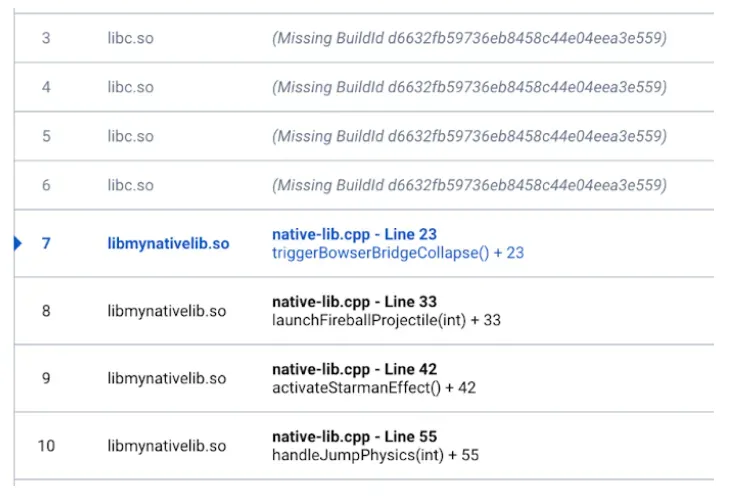
Task: Click triggerBowserBridgeCollapse() + 23 function text
Action: point(397,253)
